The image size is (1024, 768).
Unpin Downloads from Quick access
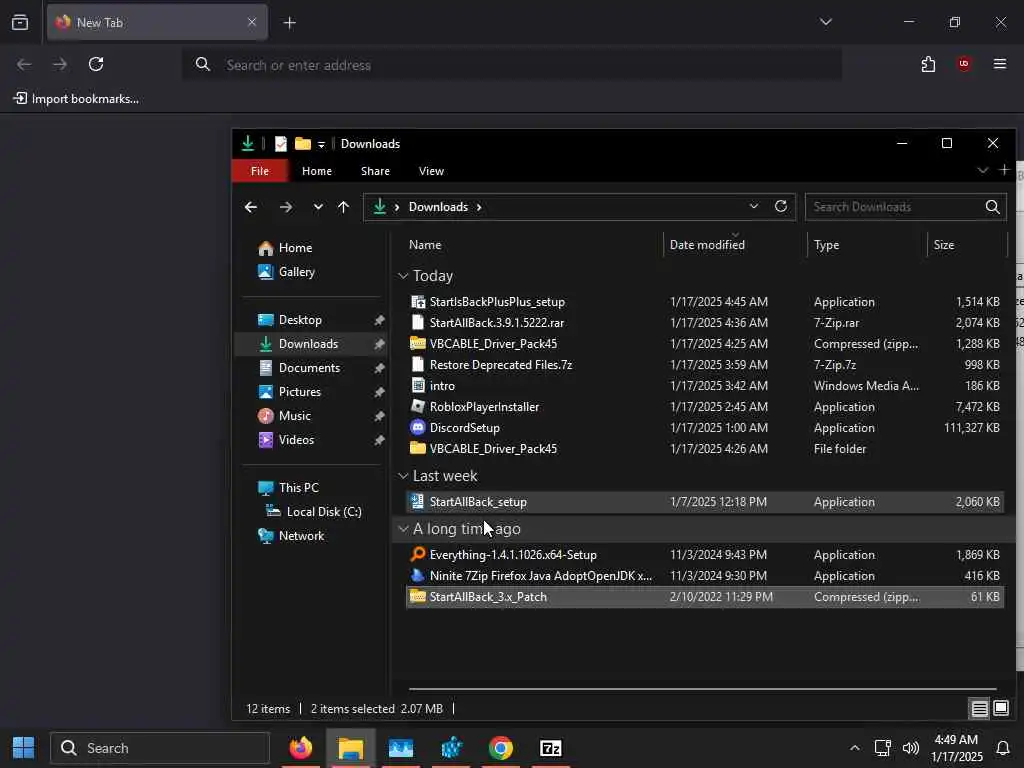click(379, 344)
